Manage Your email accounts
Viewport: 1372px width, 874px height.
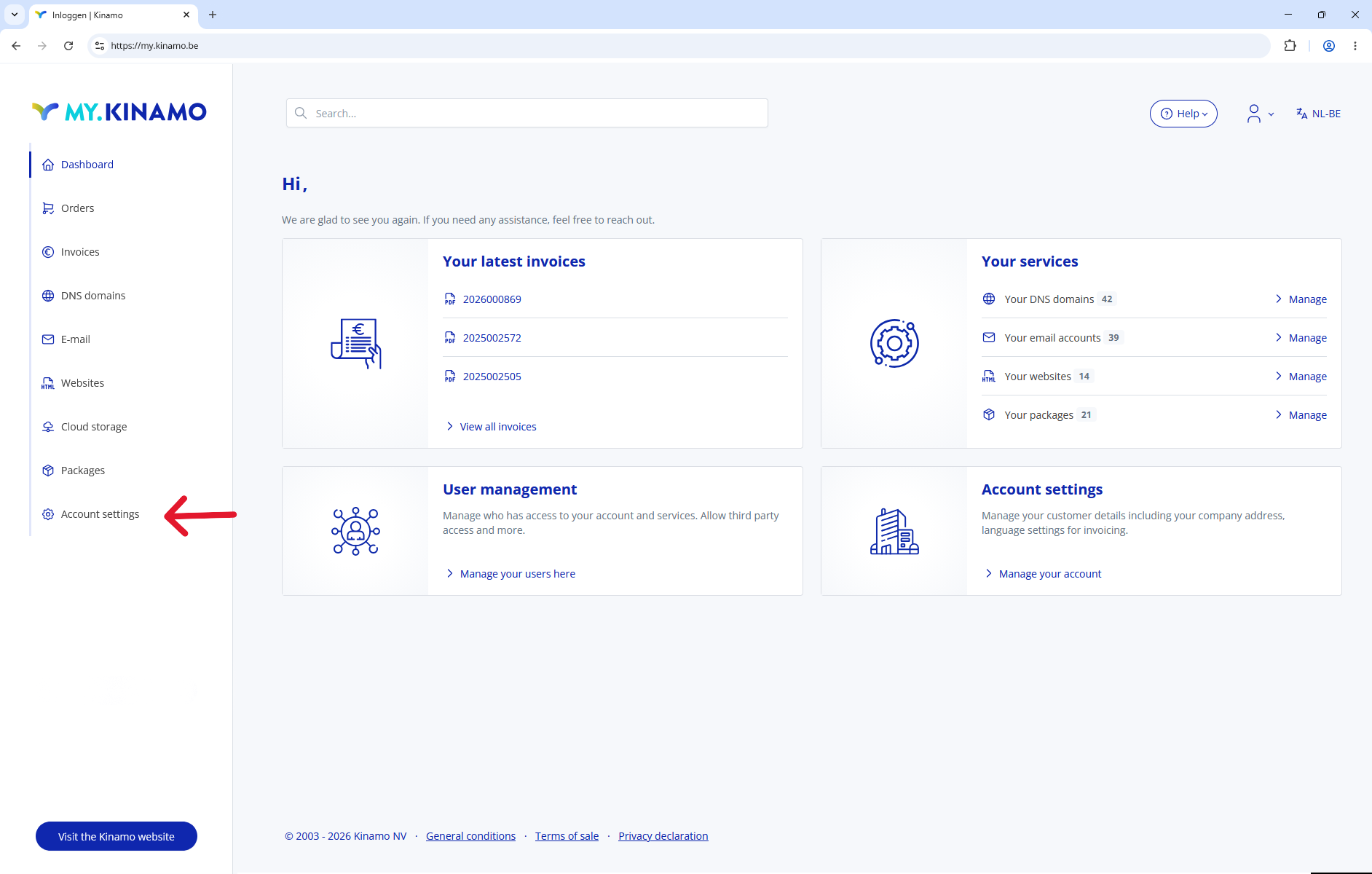[x=1301, y=338]
